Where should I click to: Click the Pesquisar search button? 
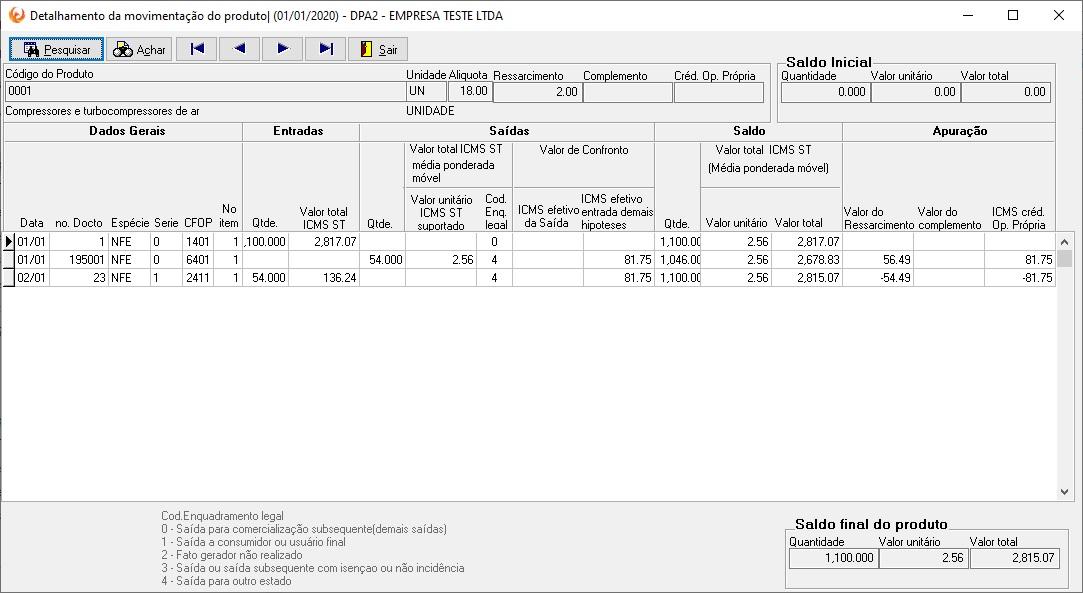(x=56, y=49)
